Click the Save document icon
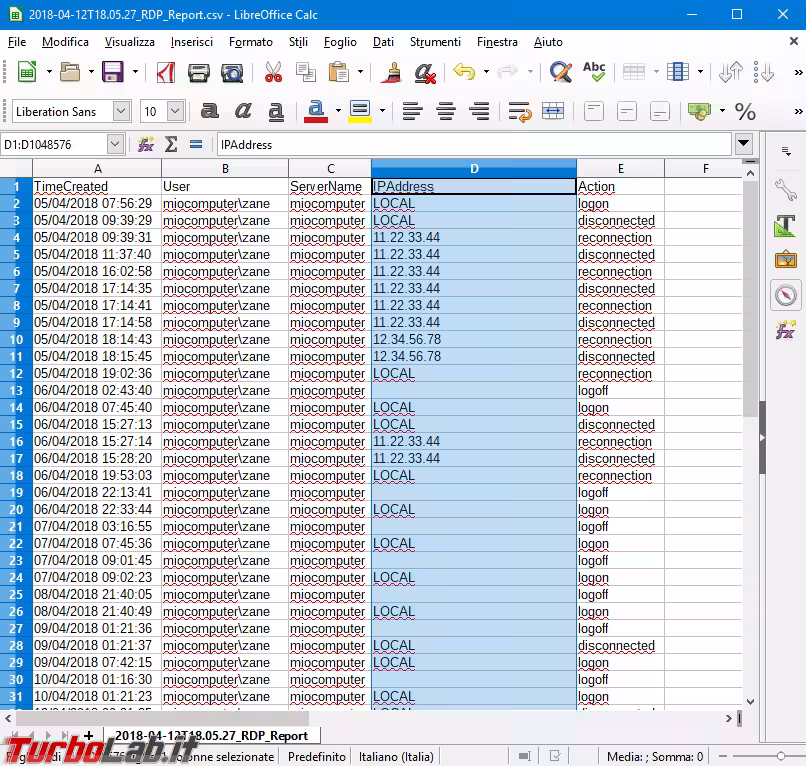The image size is (806, 766). (112, 72)
